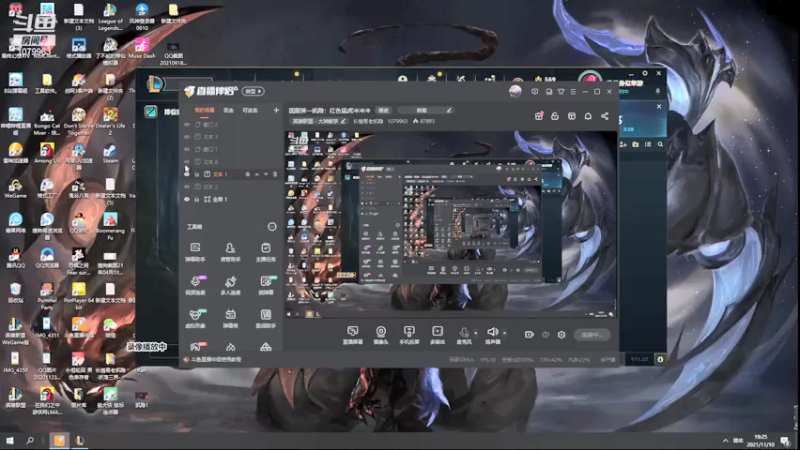Open the 房管助手 room manager tool
Image resolution: width=800 pixels, height=450 pixels.
click(x=230, y=252)
